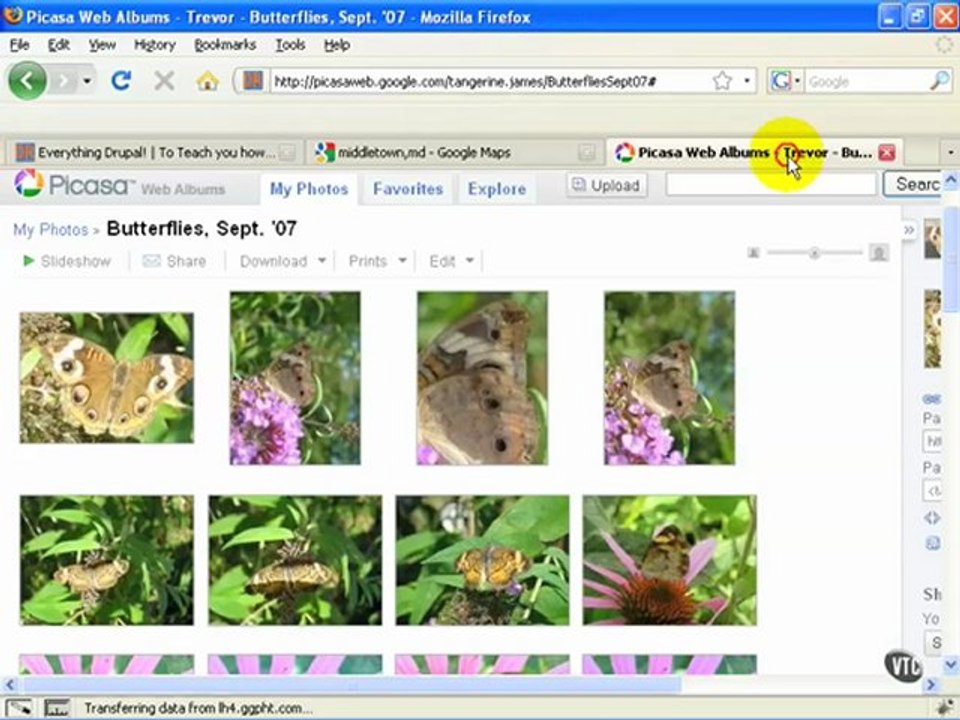Click the magnifier search icon in the toolbar
Image resolution: width=960 pixels, height=720 pixels.
coord(940,81)
